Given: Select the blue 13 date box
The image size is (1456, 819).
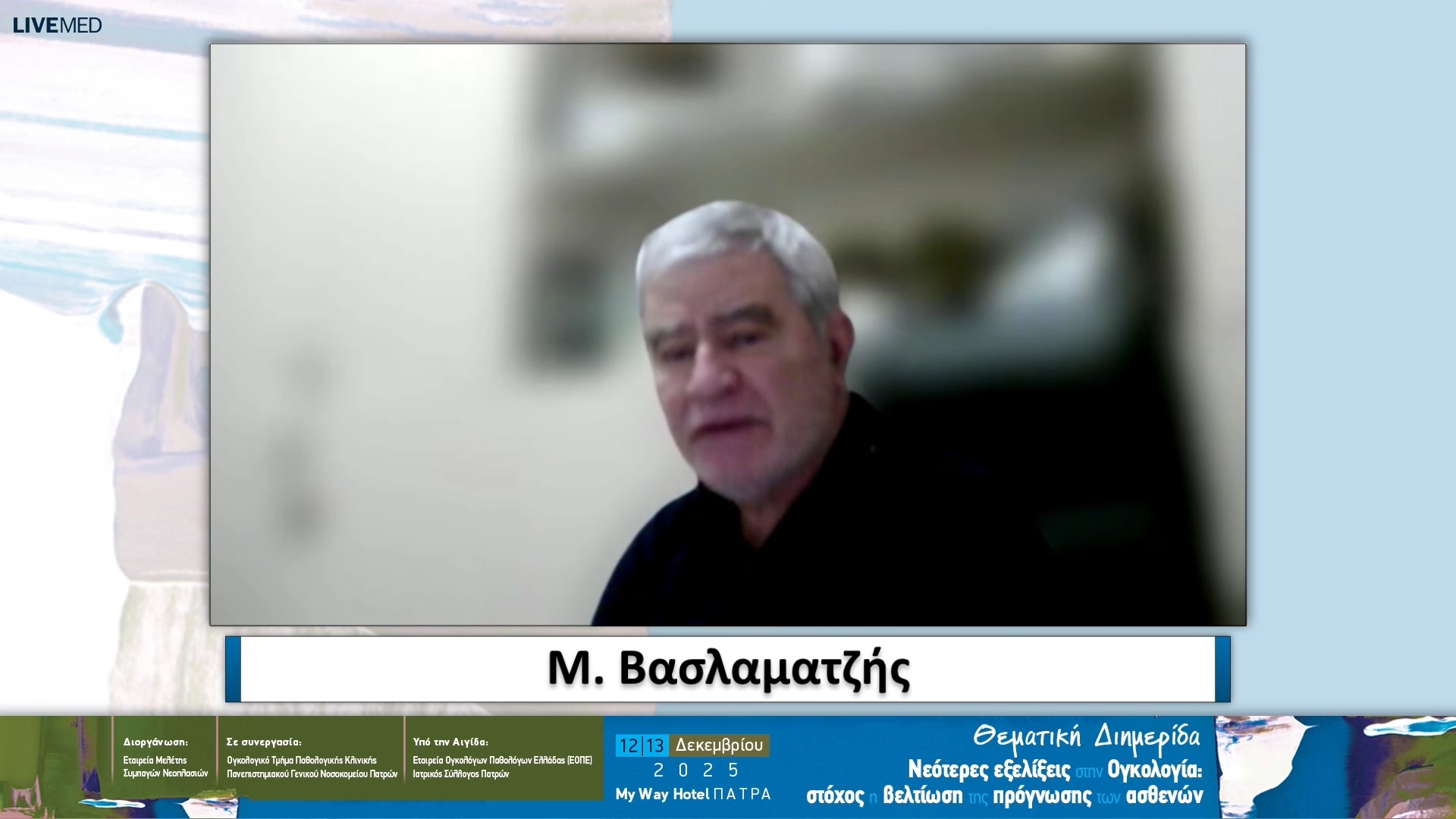Looking at the screenshot, I should (x=655, y=745).
